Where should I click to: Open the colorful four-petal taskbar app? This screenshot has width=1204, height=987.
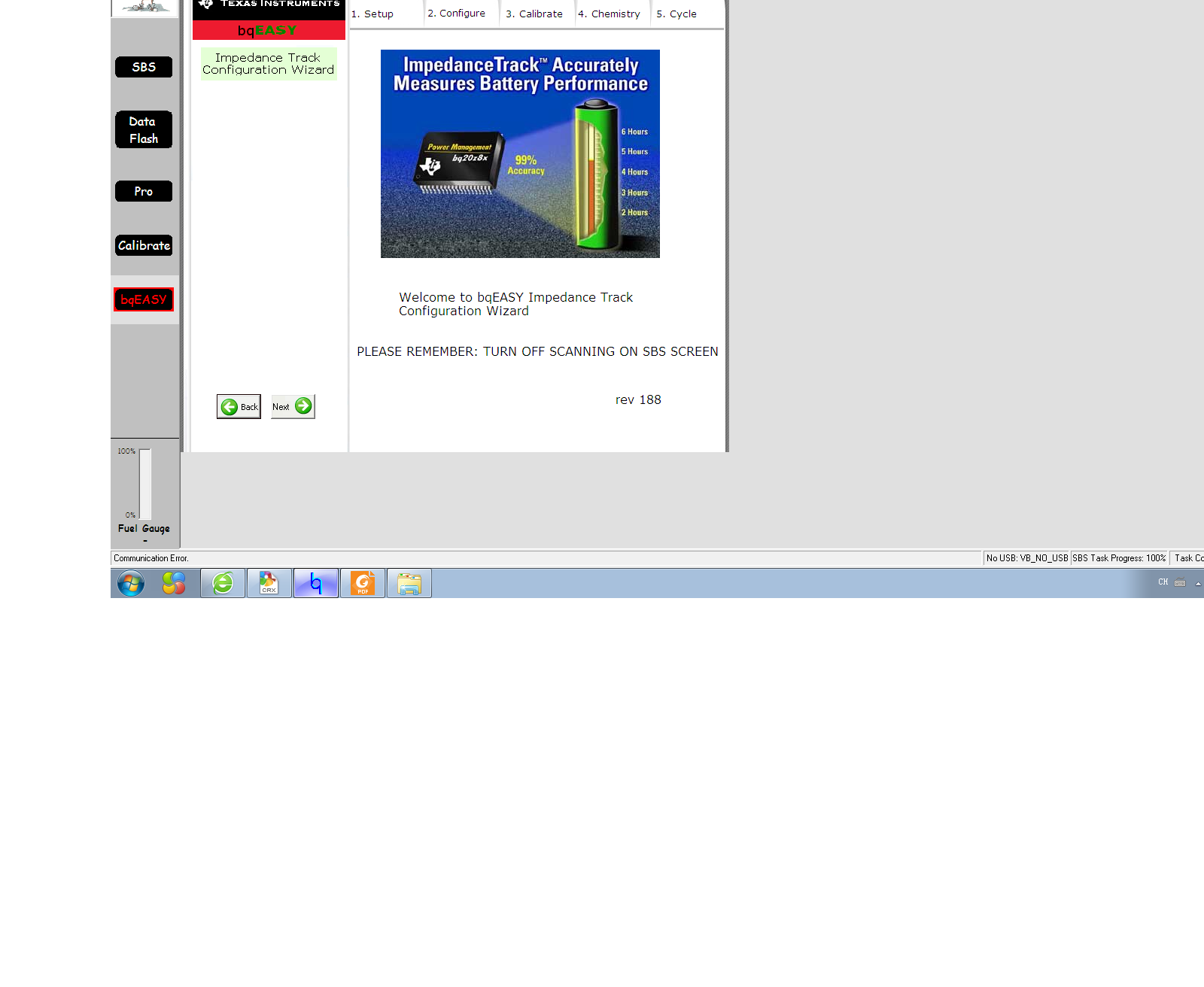[174, 583]
